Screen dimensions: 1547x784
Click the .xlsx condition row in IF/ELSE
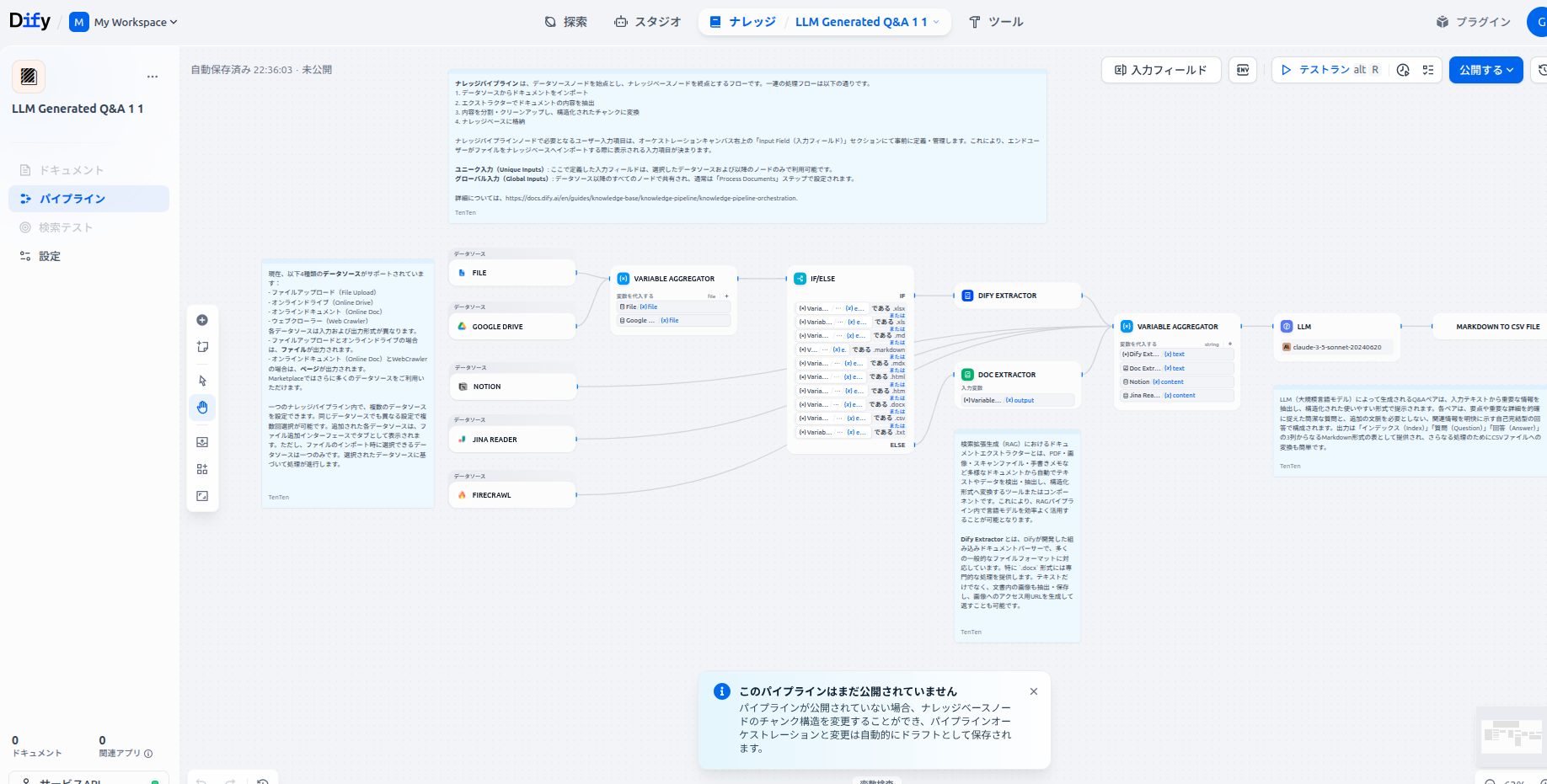point(851,308)
